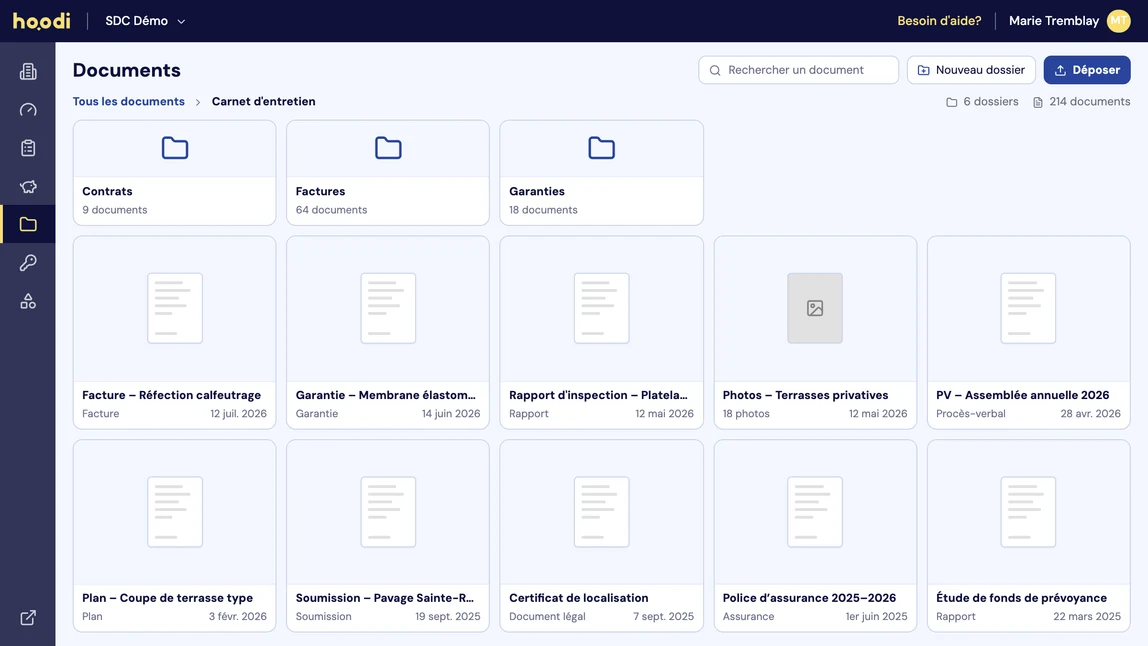
Task: Click the date 14 juin 2026
Action: [x=451, y=413]
